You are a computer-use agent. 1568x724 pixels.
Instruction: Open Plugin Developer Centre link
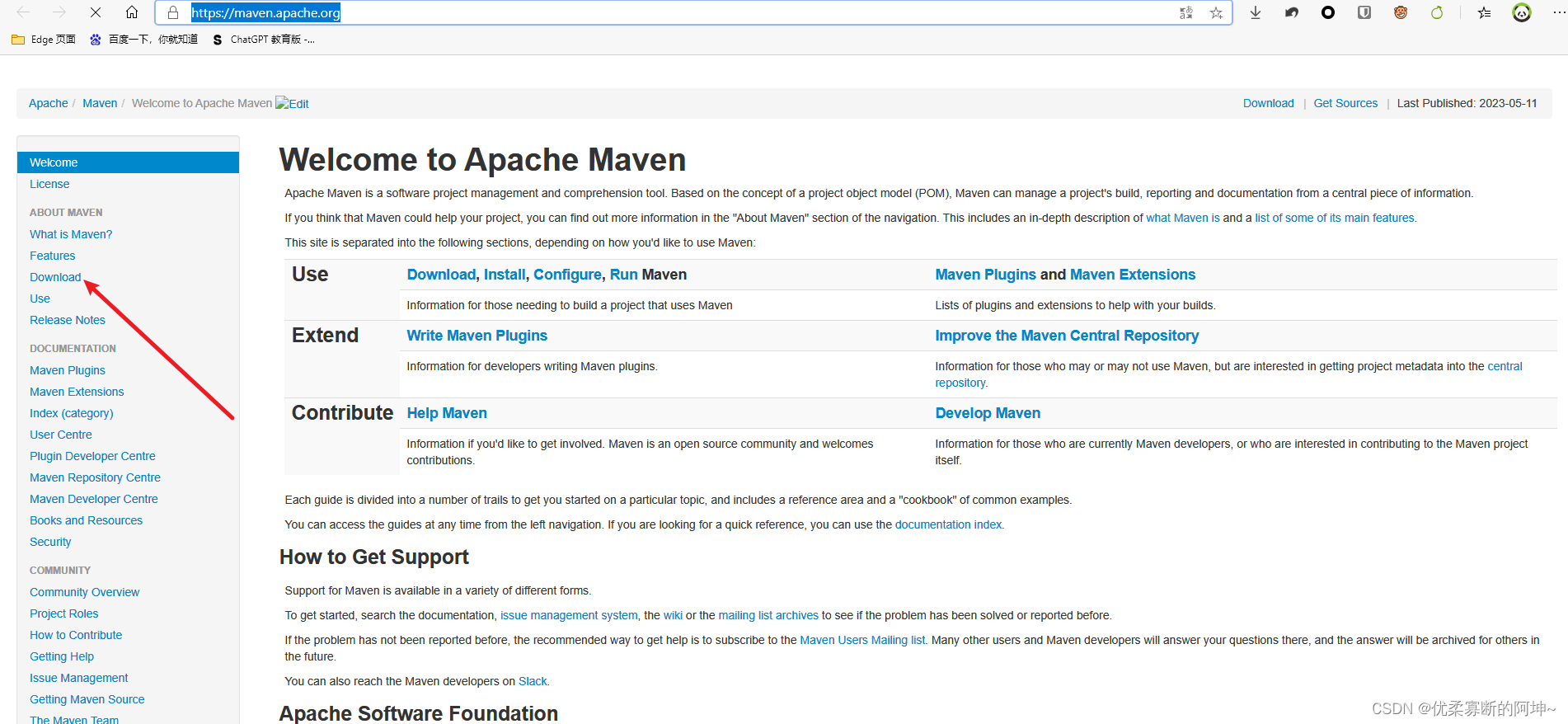click(x=92, y=456)
